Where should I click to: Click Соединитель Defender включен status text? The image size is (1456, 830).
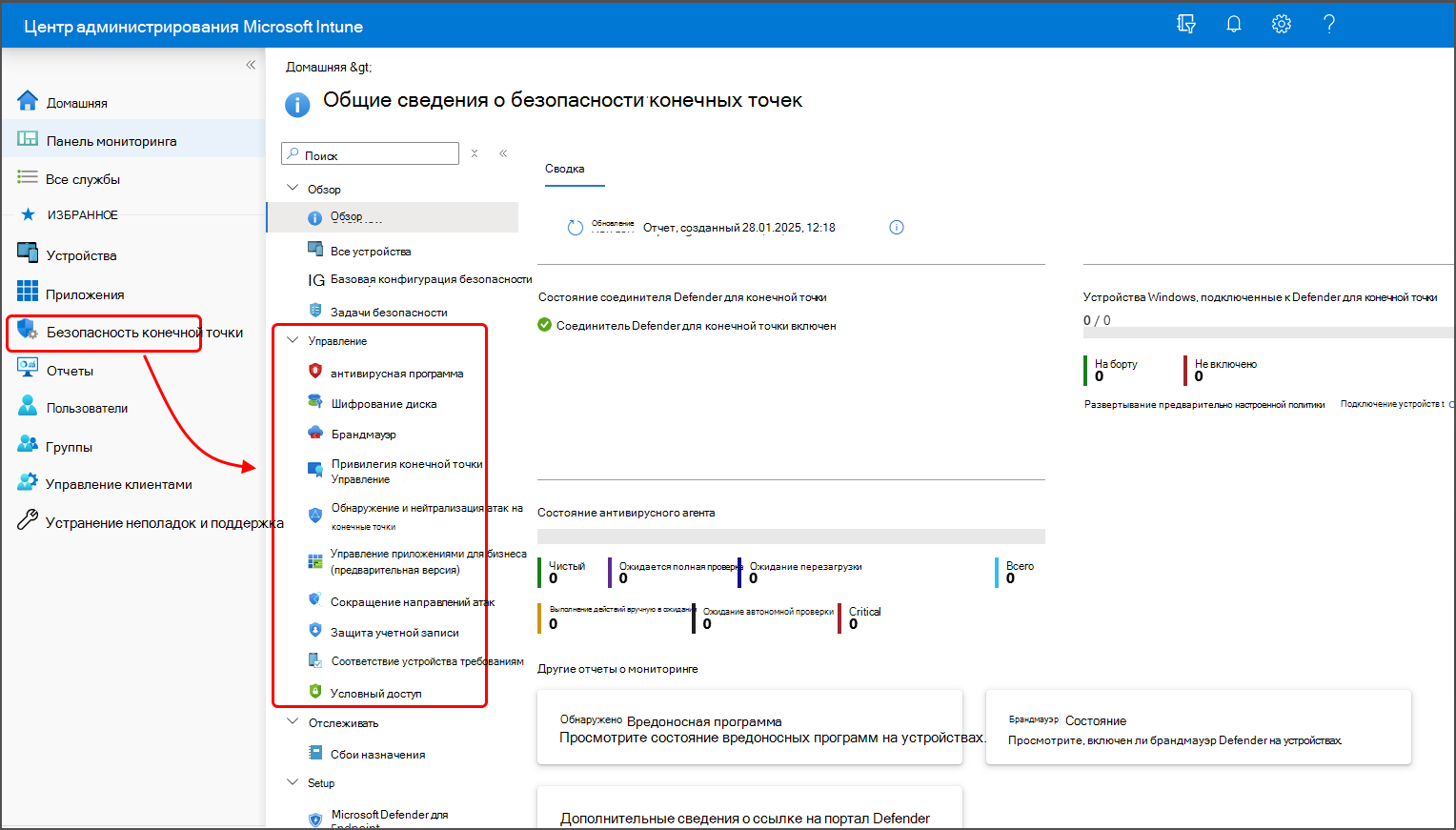pos(697,326)
